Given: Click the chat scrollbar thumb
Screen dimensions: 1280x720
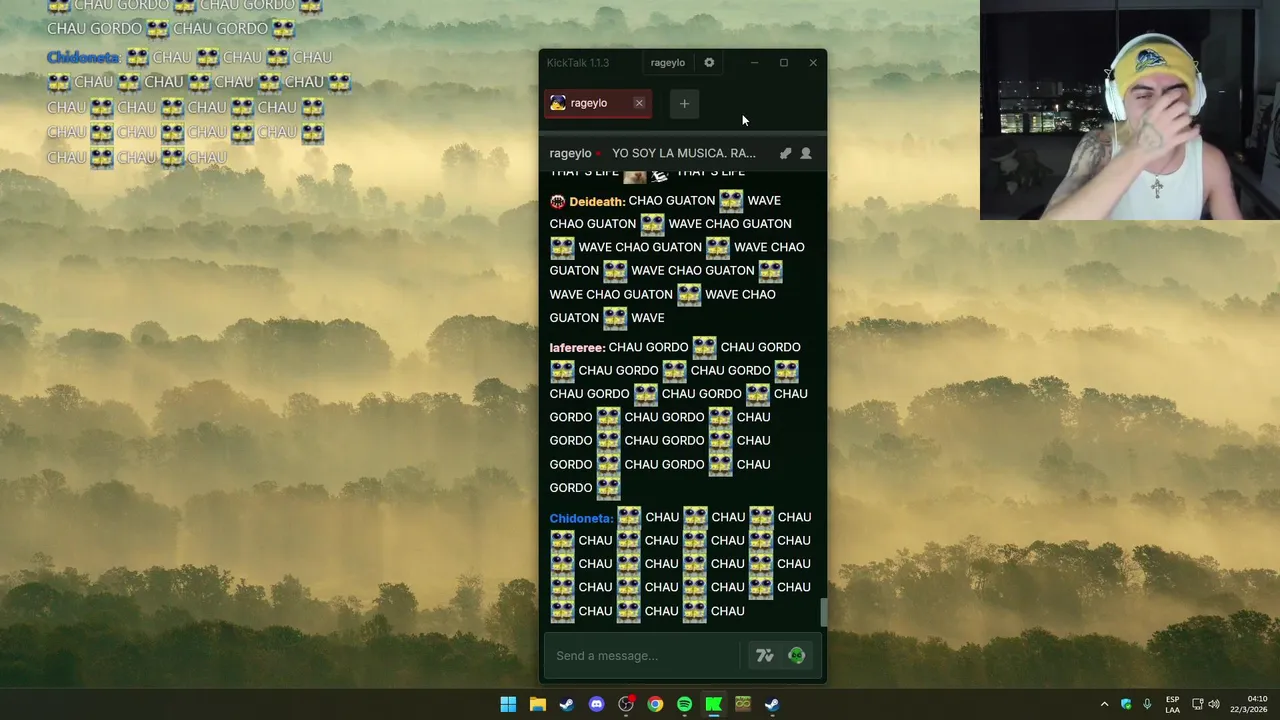Looking at the screenshot, I should [x=825, y=612].
